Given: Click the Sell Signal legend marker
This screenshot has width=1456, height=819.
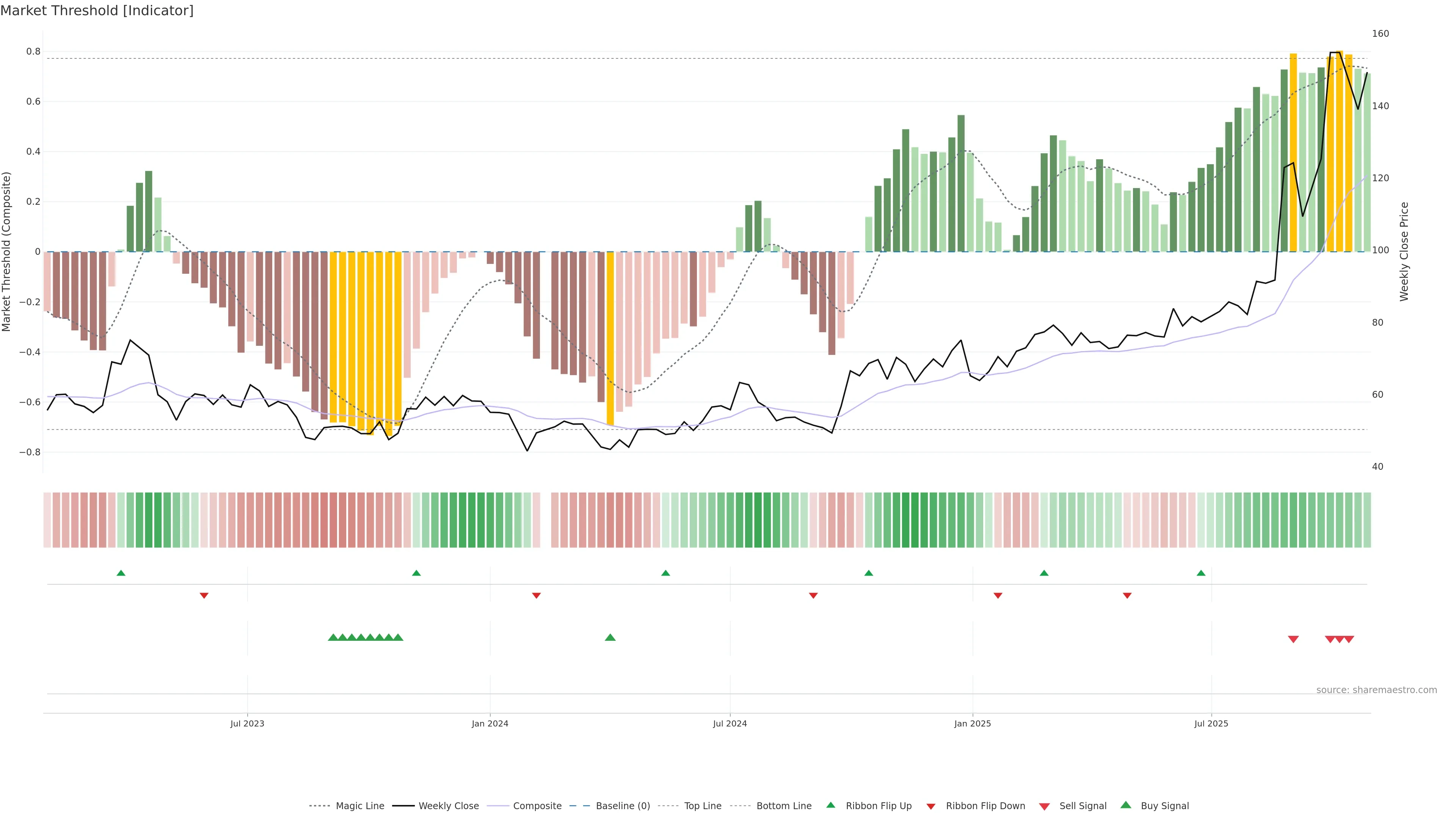Looking at the screenshot, I should coord(1044,806).
